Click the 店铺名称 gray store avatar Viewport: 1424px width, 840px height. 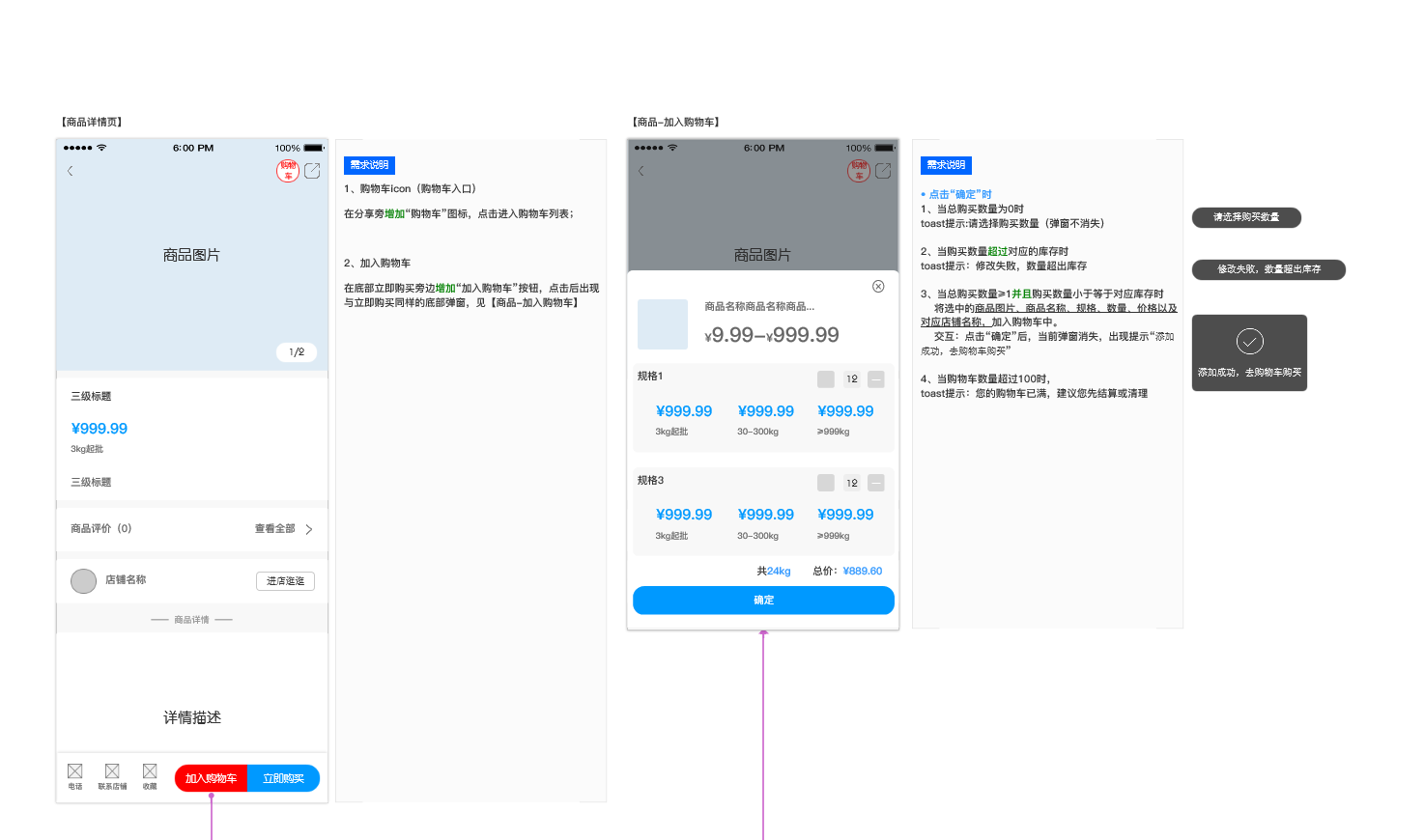84,580
